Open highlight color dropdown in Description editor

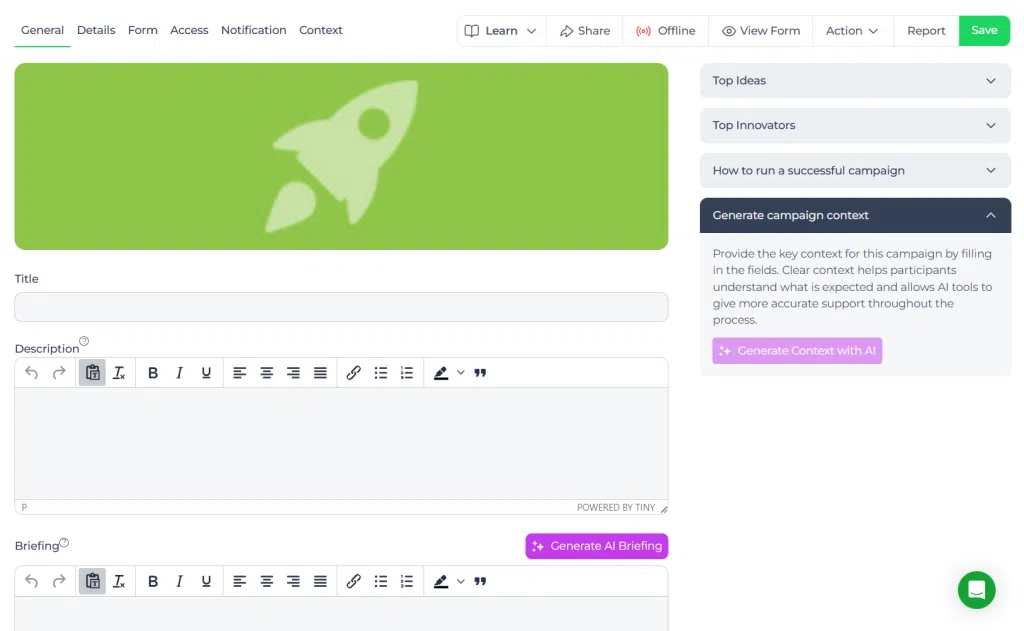point(460,373)
